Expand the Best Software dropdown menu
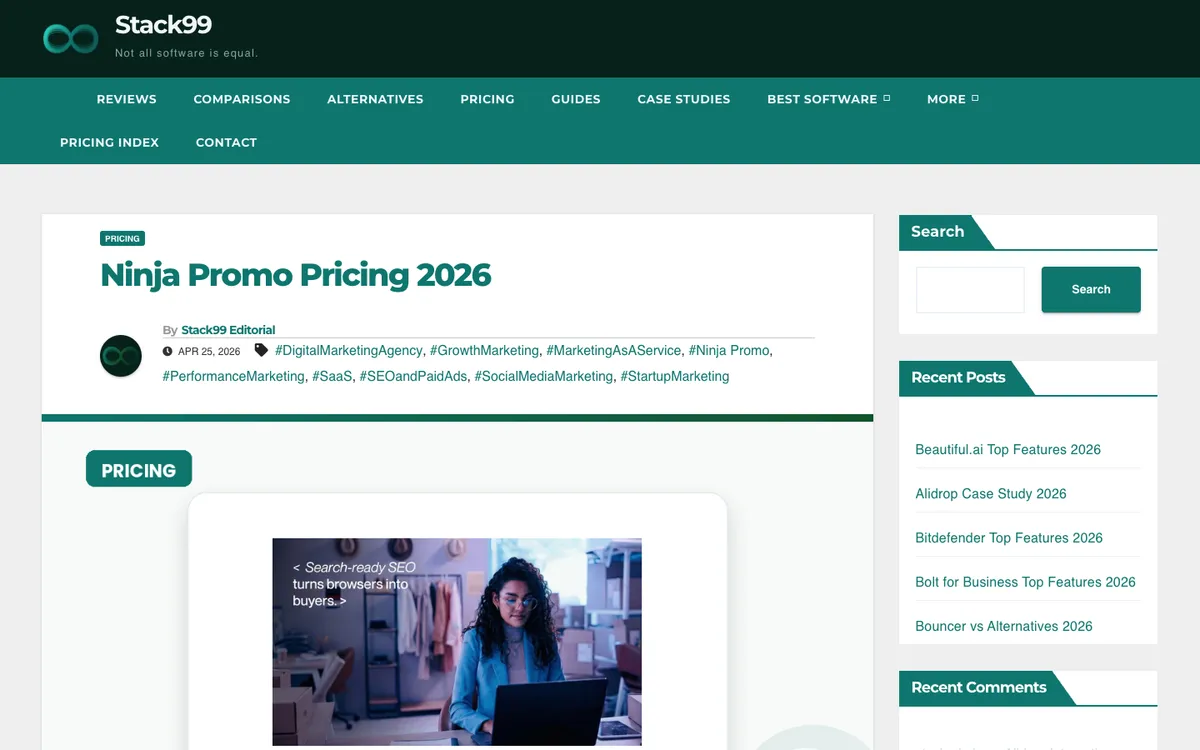 pyautogui.click(x=828, y=99)
